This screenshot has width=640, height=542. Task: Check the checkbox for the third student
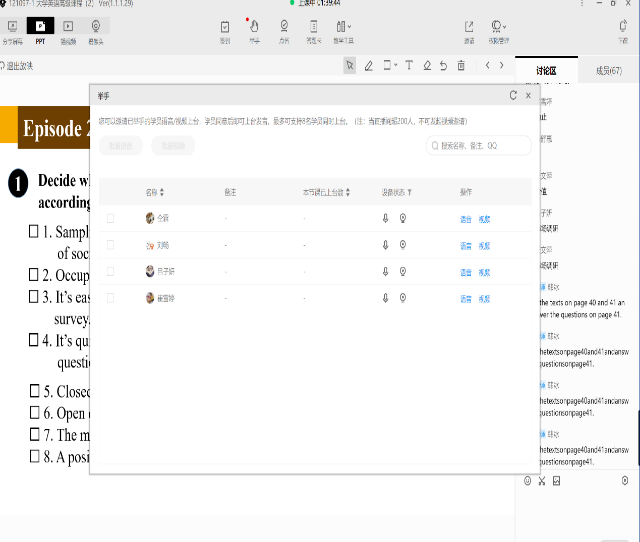111,272
